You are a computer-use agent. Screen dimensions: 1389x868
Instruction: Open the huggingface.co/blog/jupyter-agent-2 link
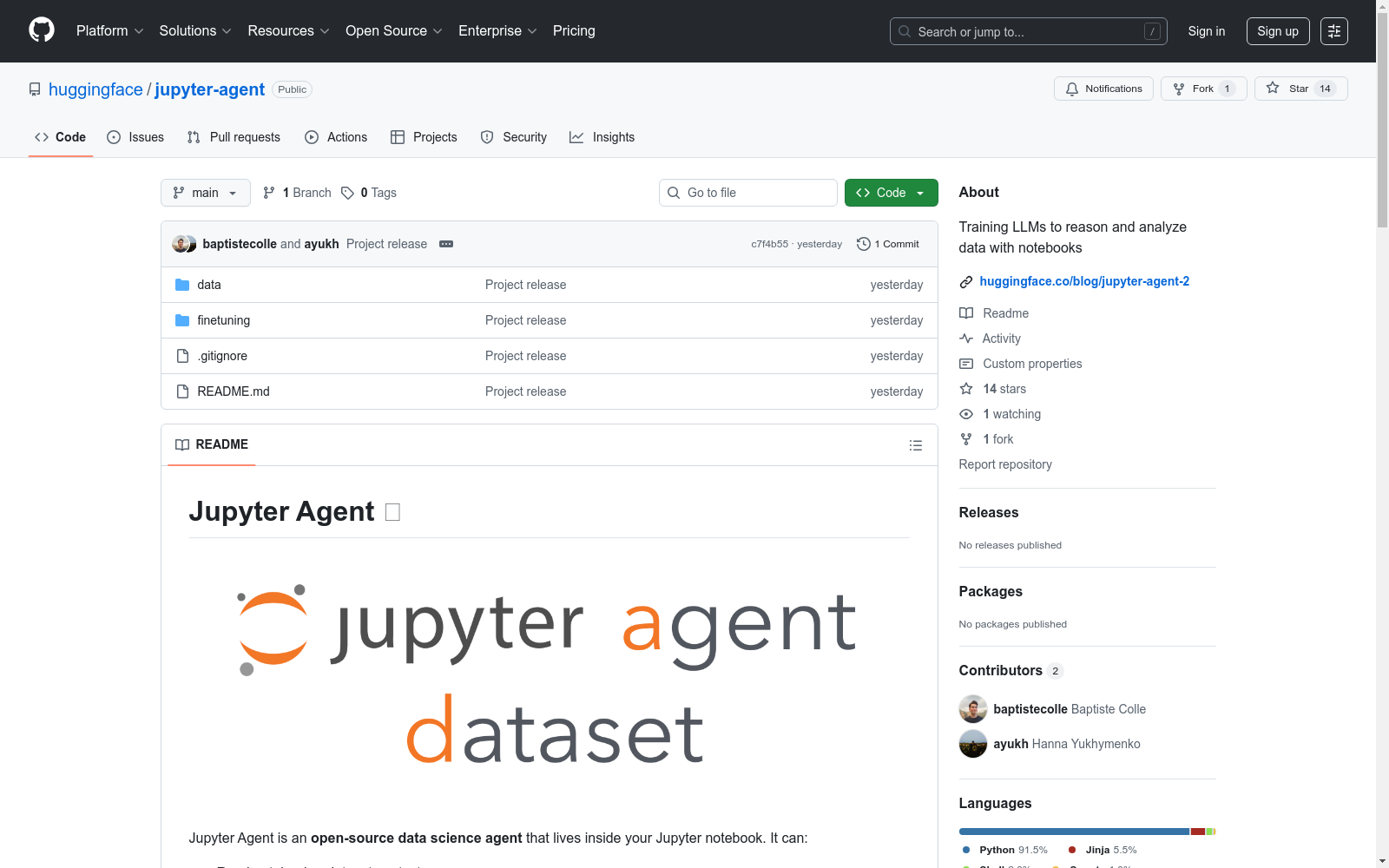[1084, 281]
